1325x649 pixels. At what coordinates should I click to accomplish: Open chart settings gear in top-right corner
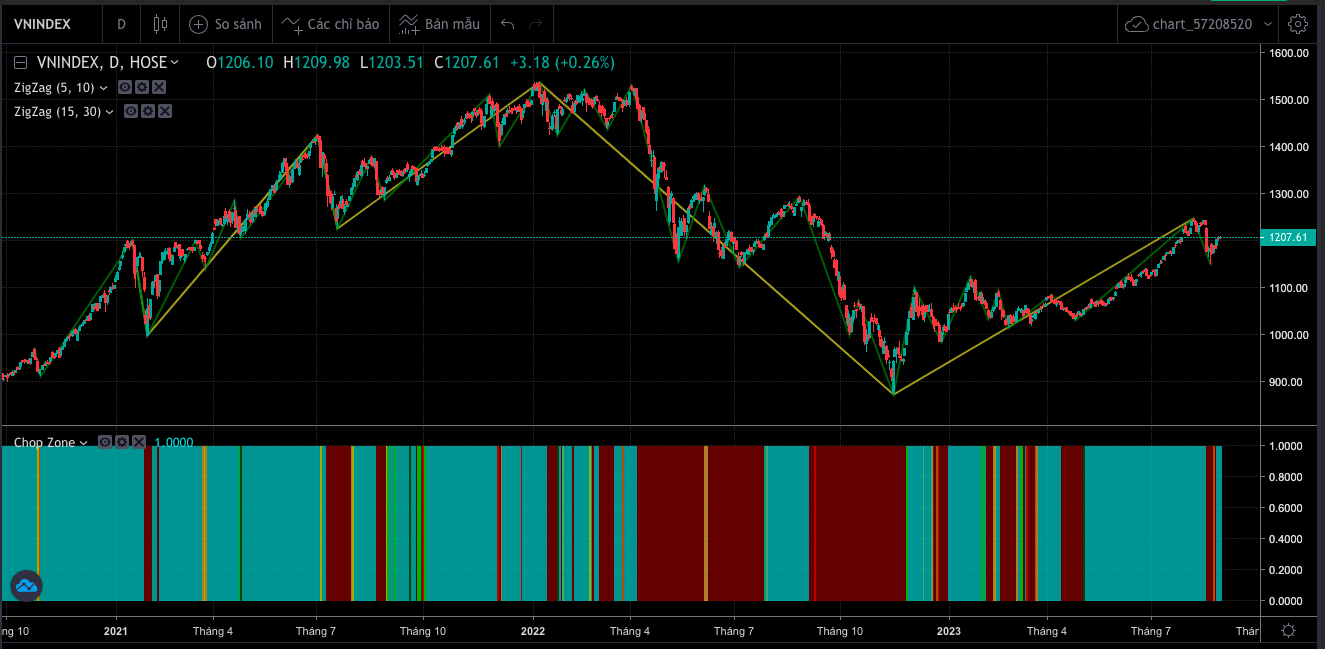coord(1298,23)
